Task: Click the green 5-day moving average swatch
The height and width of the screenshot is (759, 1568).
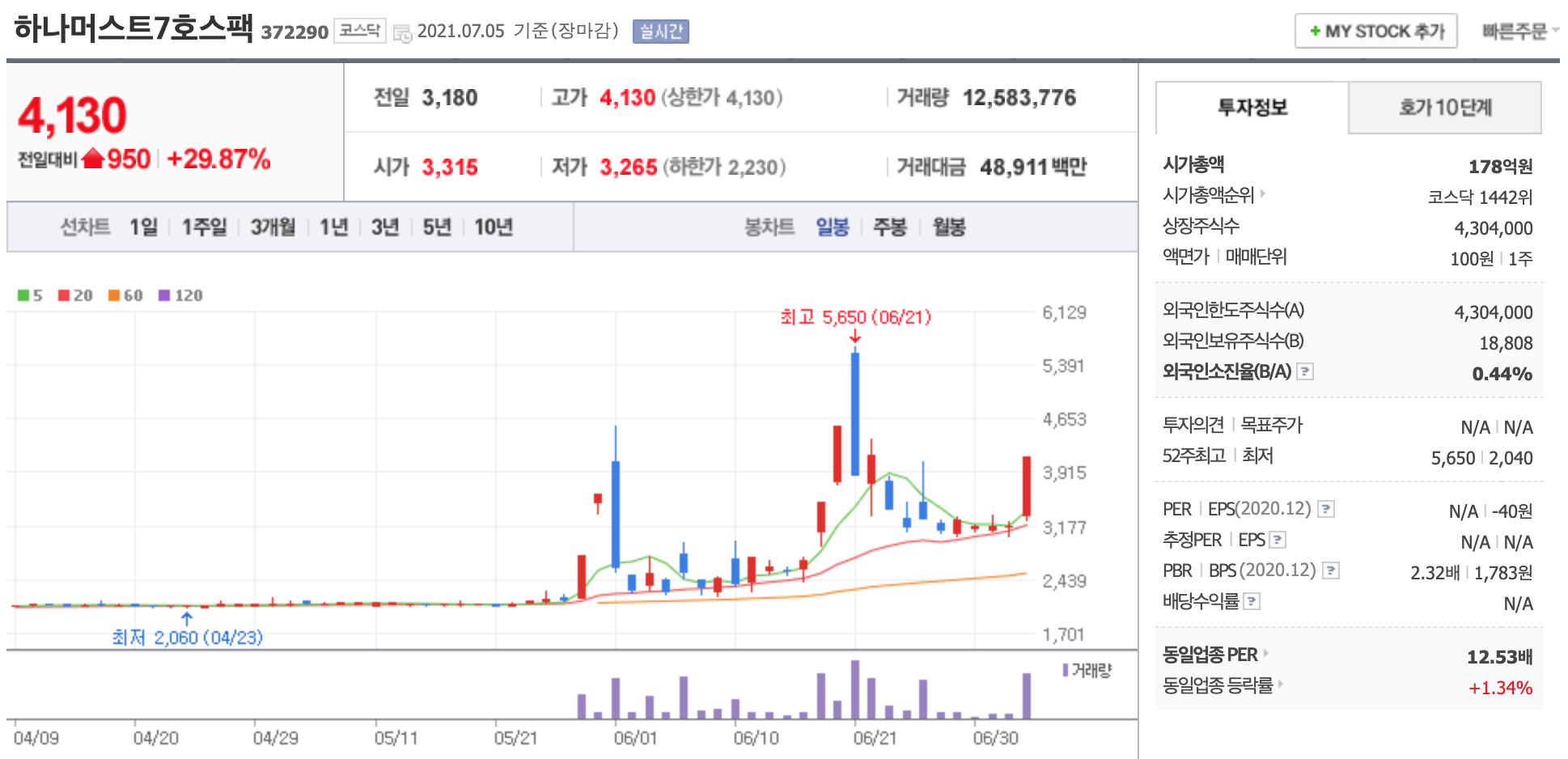Action: tap(23, 295)
